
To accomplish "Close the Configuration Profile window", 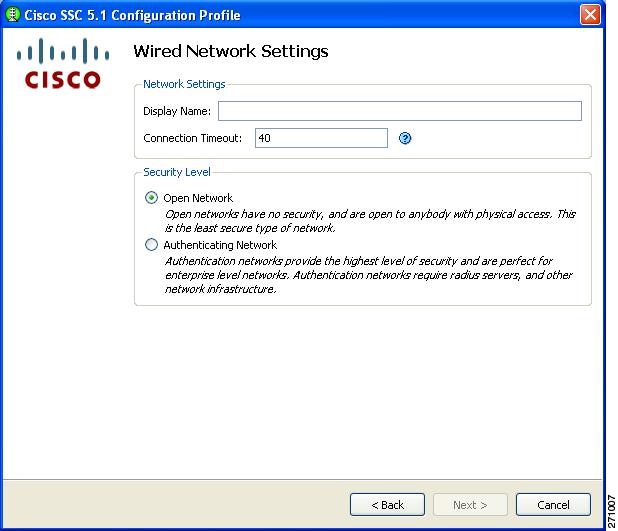I will (x=590, y=15).
